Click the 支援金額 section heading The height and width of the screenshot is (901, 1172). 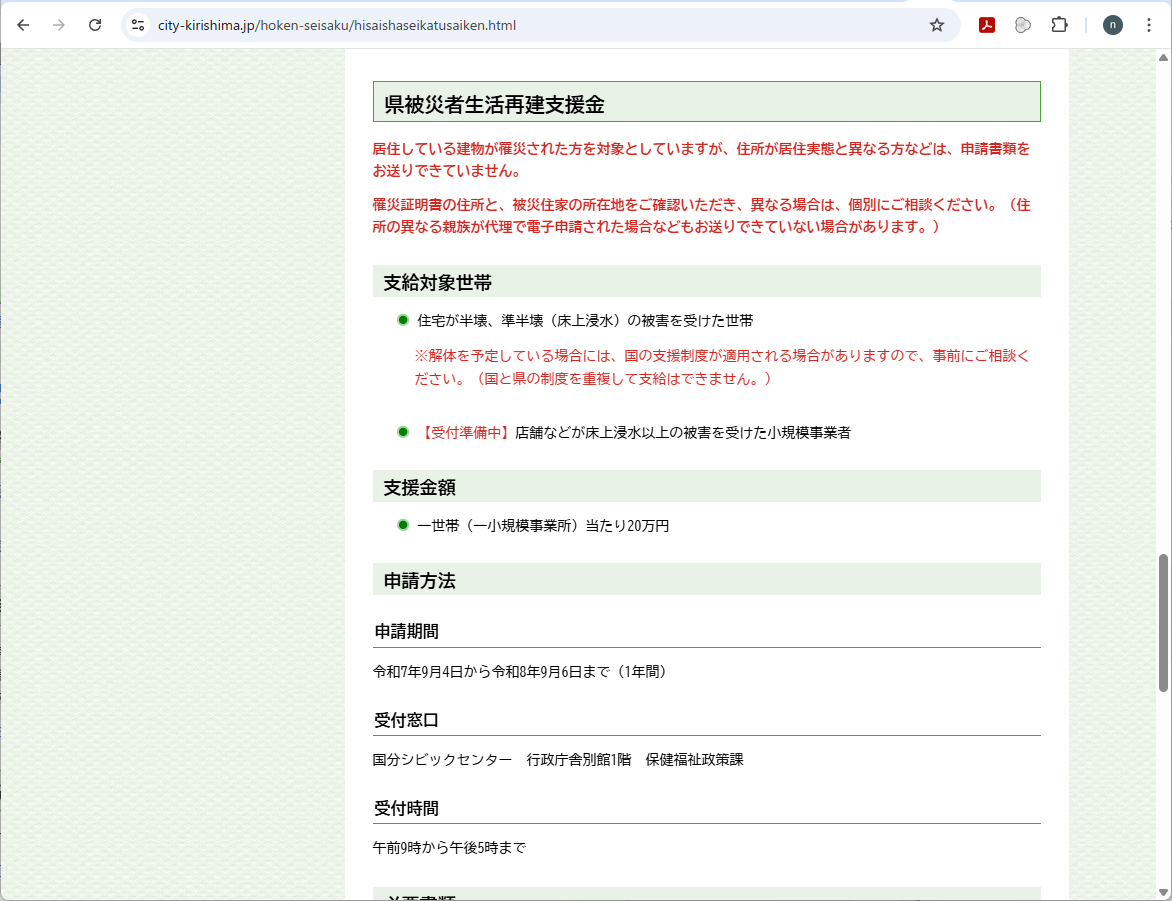420,488
